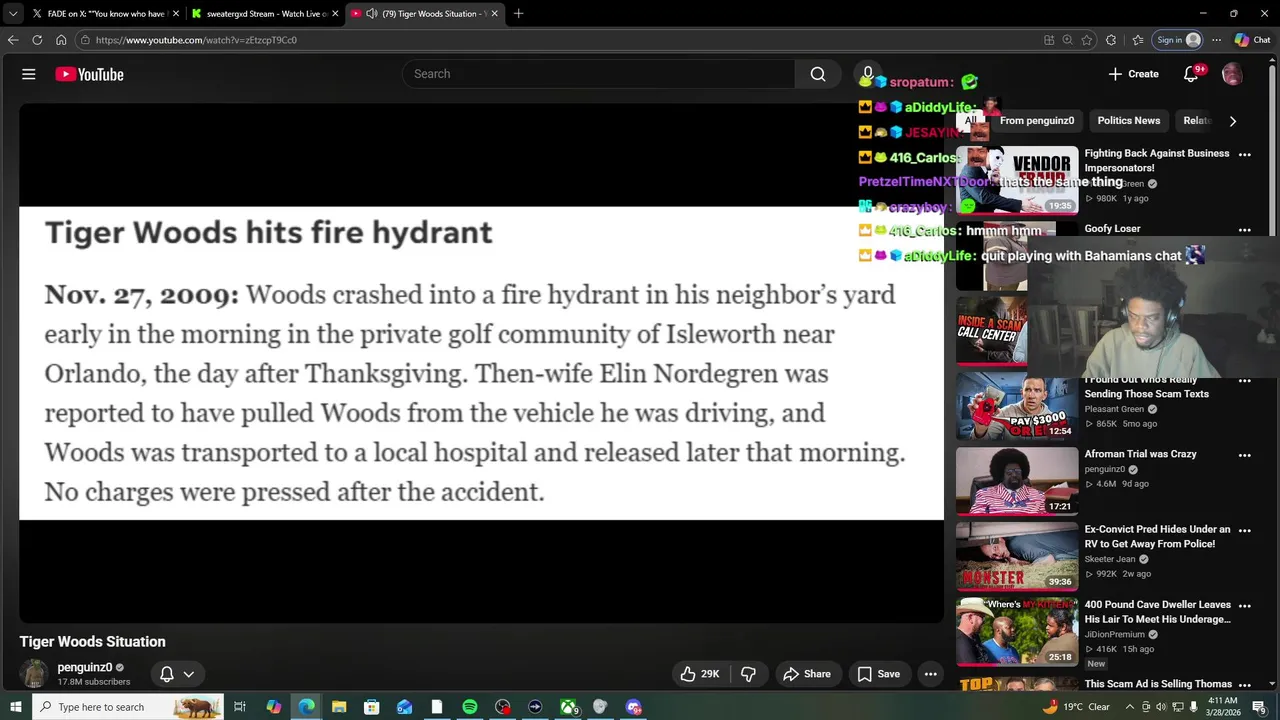Open the Windows notification center
Image resolution: width=1280 pixels, height=720 pixels.
coord(1259,707)
